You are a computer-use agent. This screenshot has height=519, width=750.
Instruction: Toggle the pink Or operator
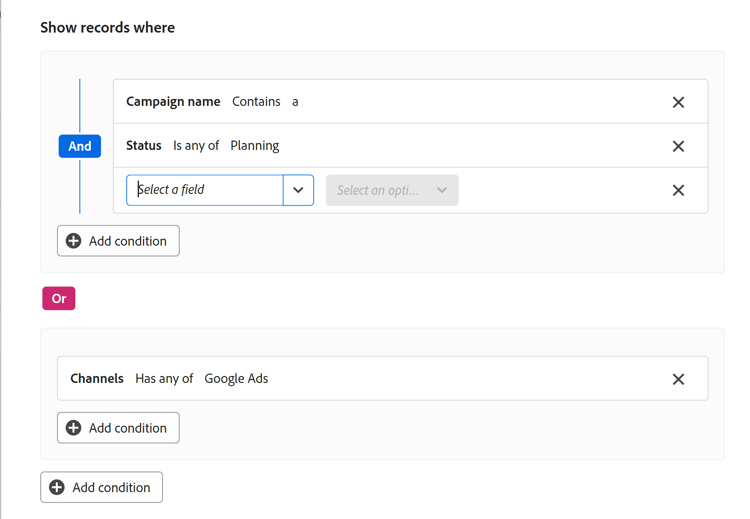pos(59,298)
